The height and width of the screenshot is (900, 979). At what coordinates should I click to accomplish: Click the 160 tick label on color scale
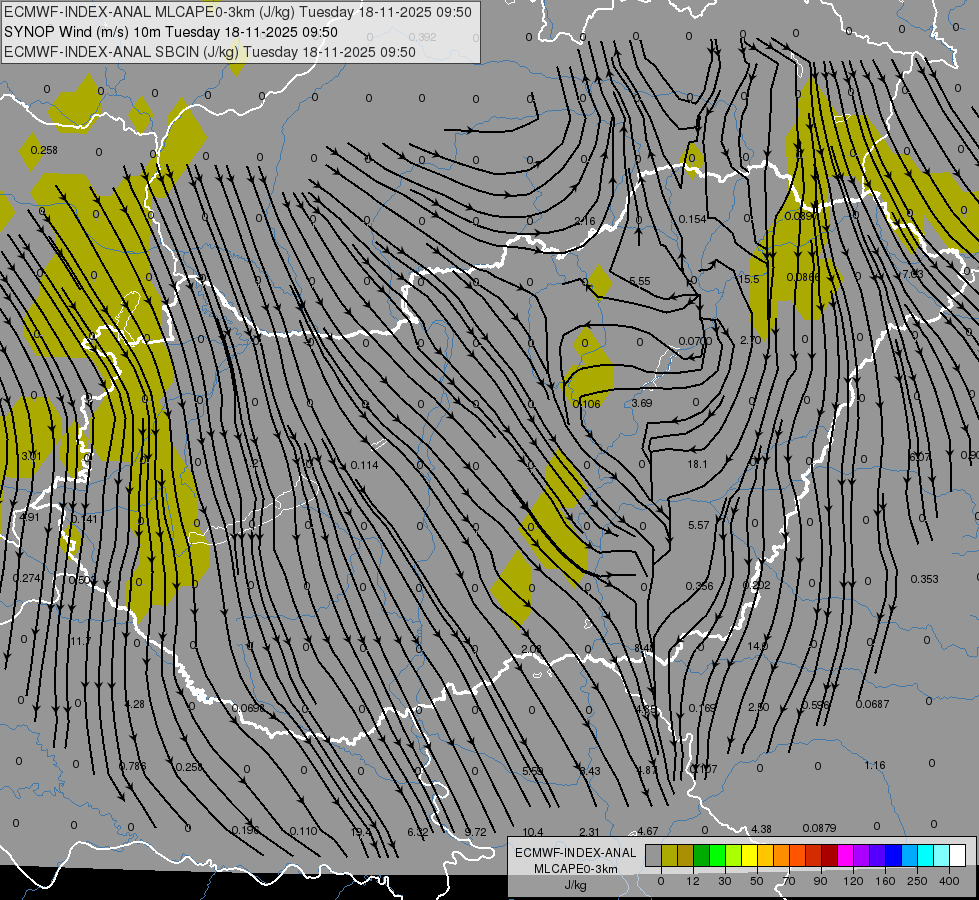[885, 881]
